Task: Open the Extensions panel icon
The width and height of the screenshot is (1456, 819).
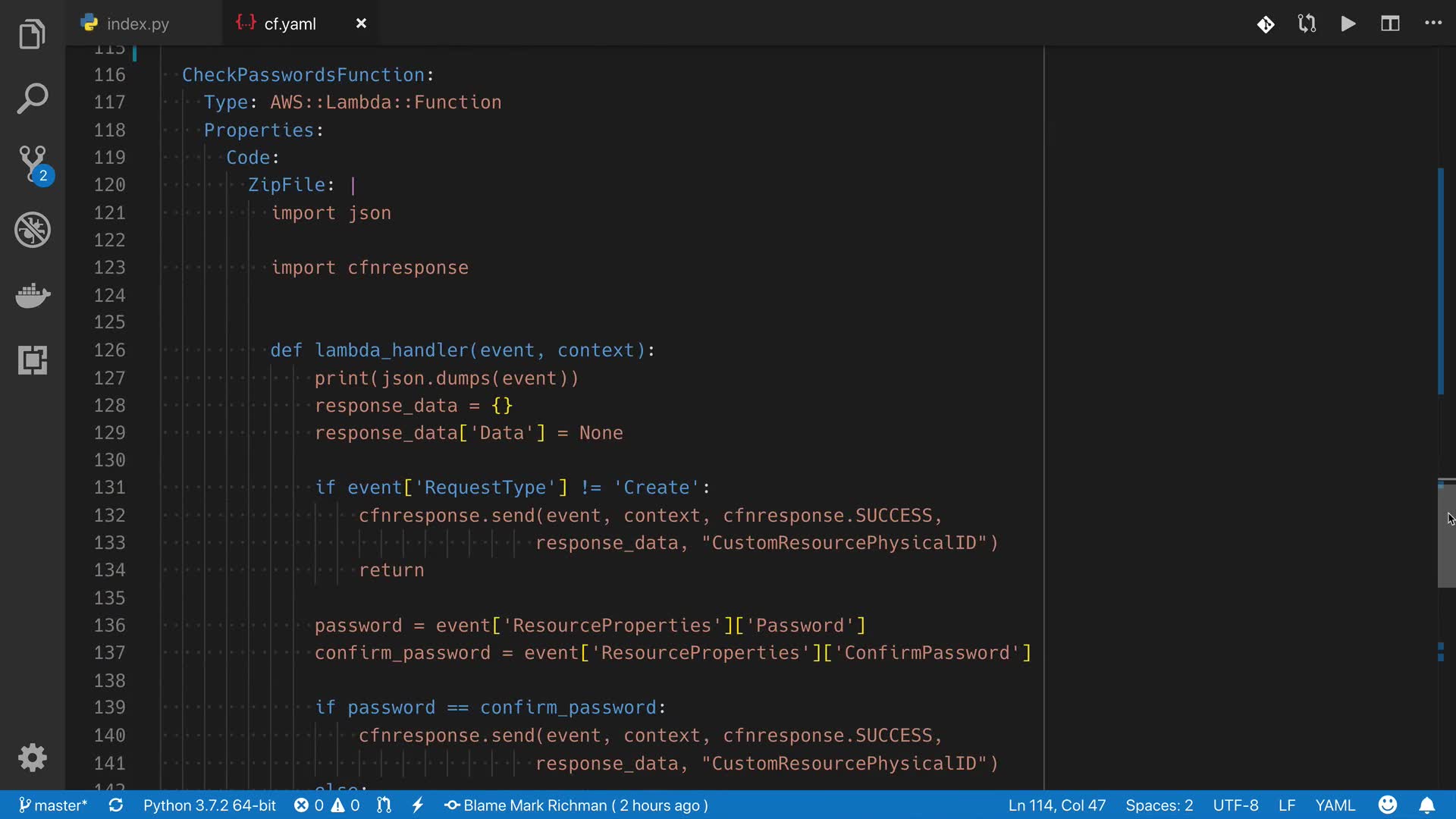Action: pos(32,360)
